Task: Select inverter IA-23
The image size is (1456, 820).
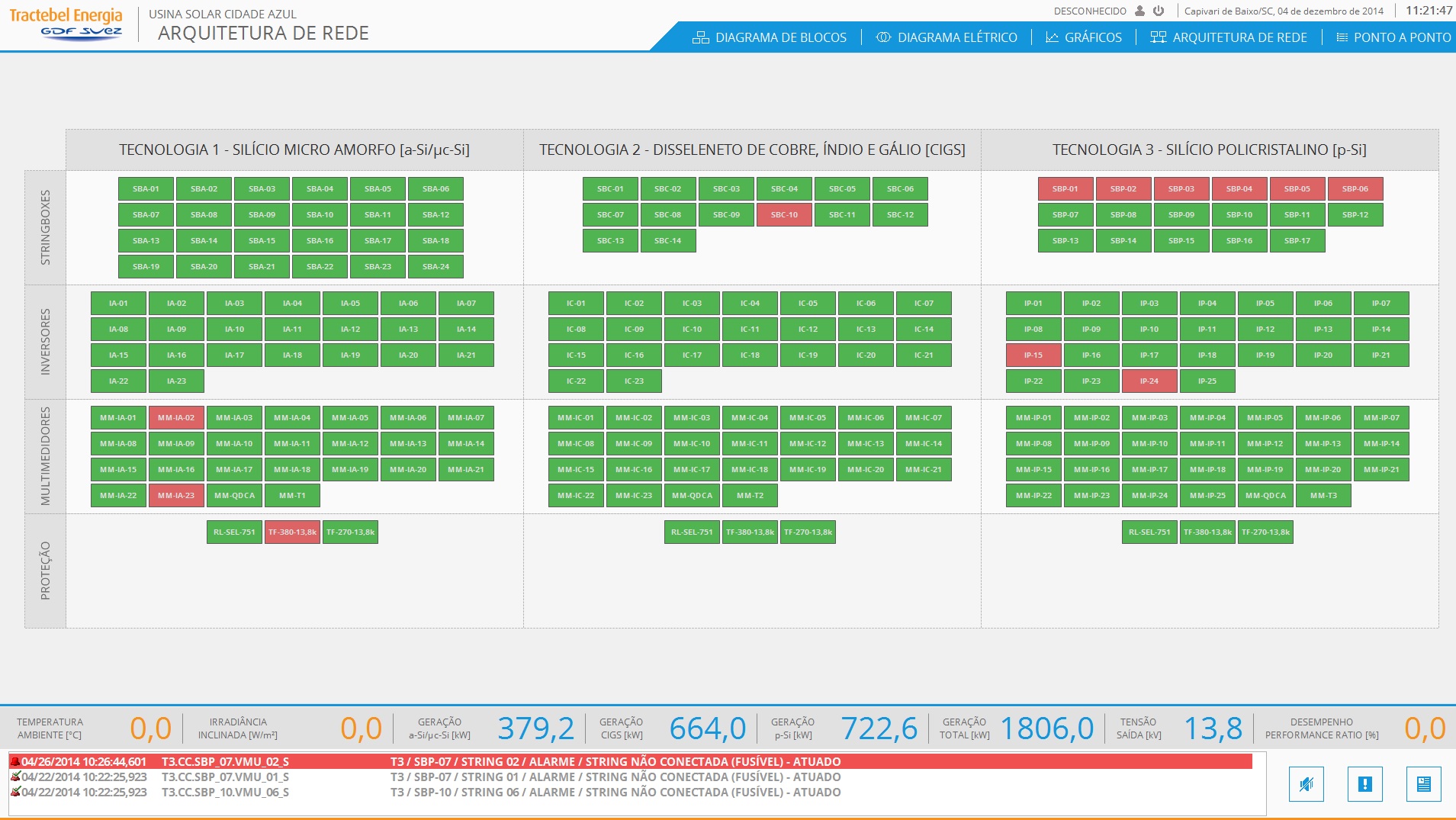Action: point(176,381)
